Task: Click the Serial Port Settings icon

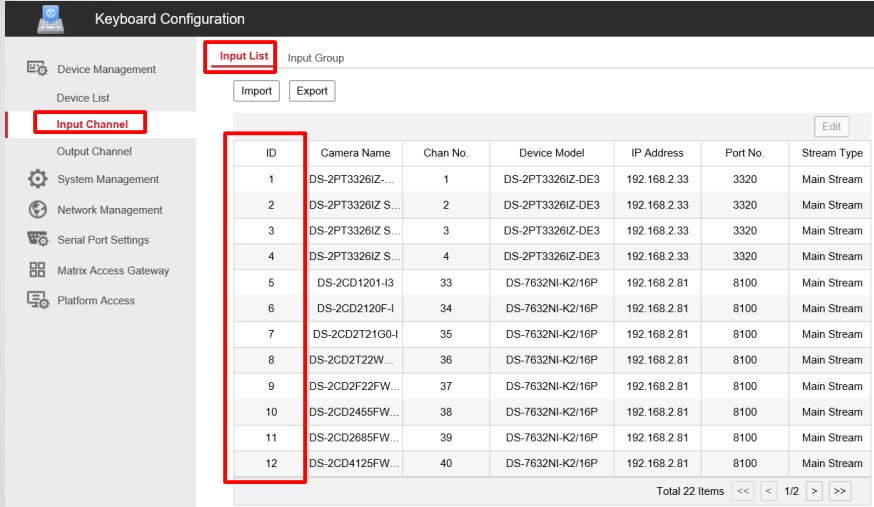Action: 37,240
